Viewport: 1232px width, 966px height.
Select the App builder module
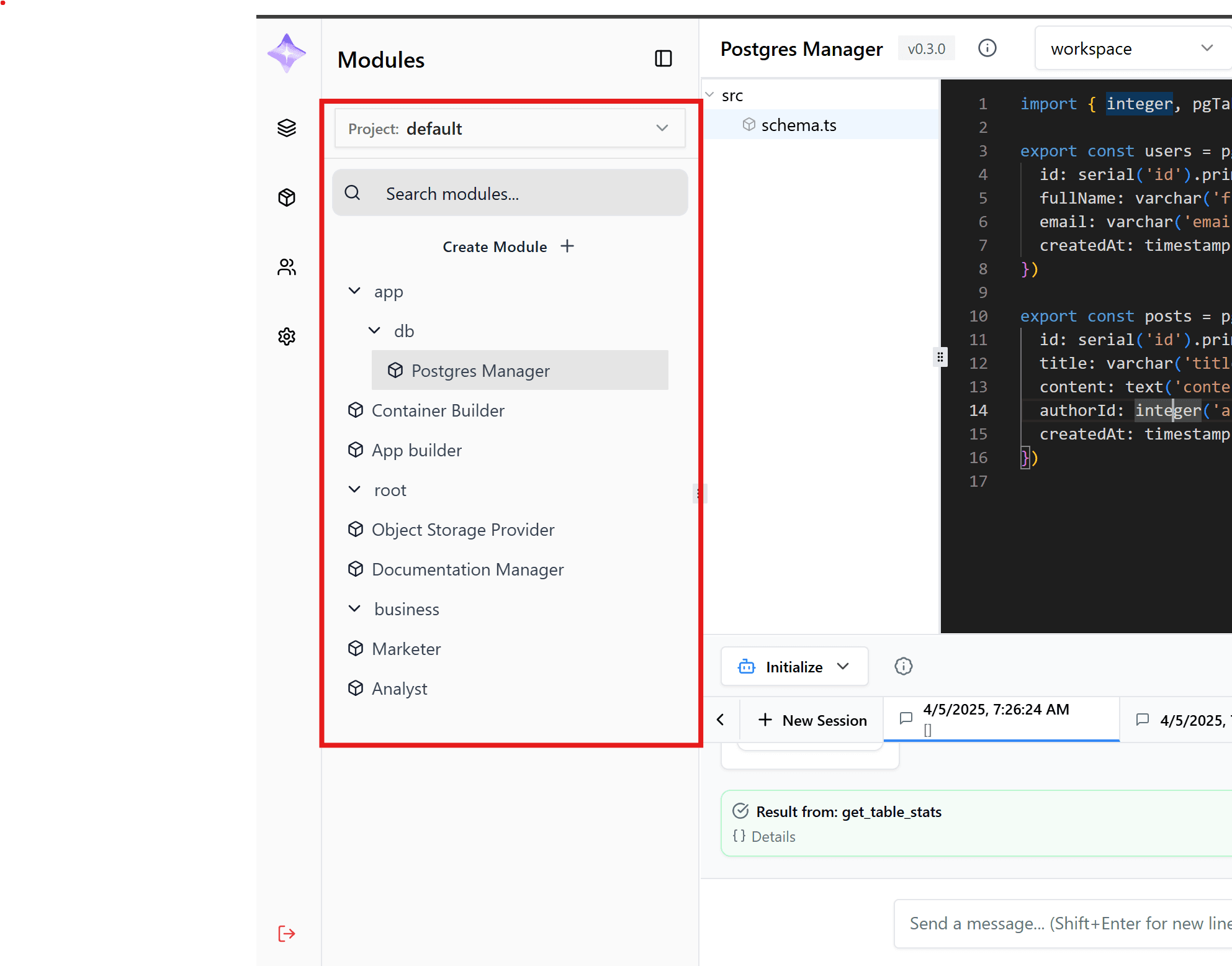405,450
